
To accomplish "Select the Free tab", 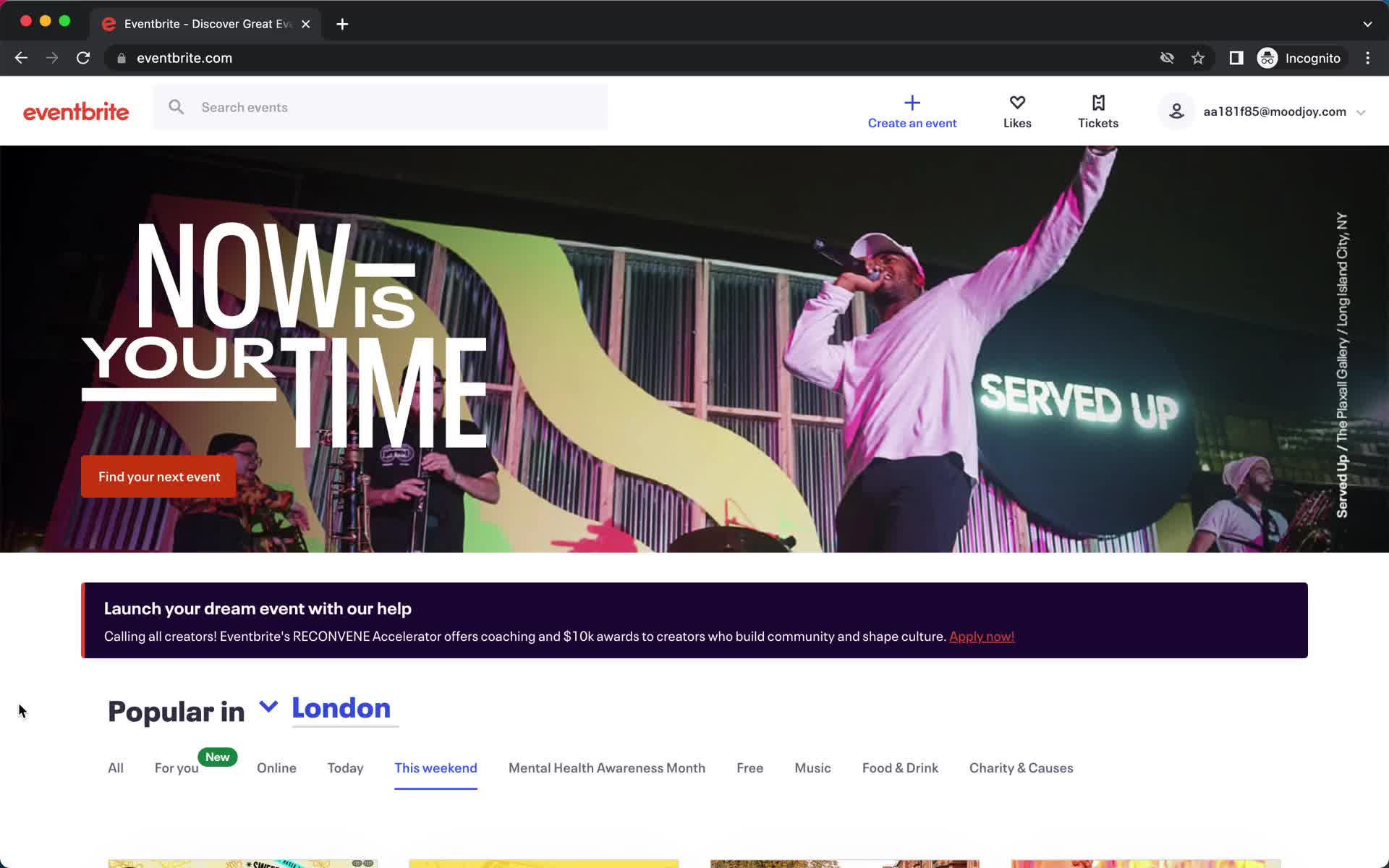I will click(749, 768).
